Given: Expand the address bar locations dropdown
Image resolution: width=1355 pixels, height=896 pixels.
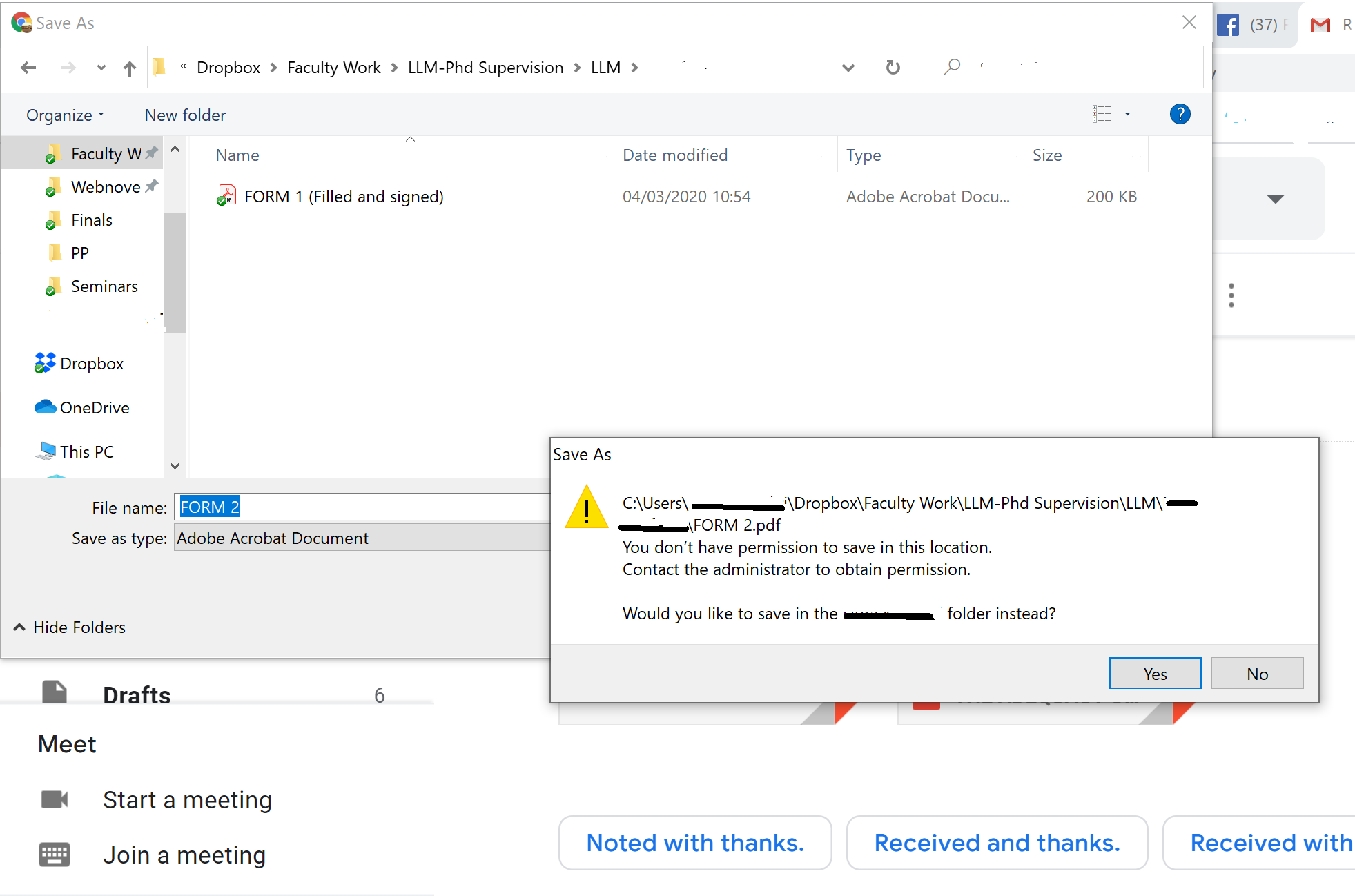Looking at the screenshot, I should [x=848, y=67].
